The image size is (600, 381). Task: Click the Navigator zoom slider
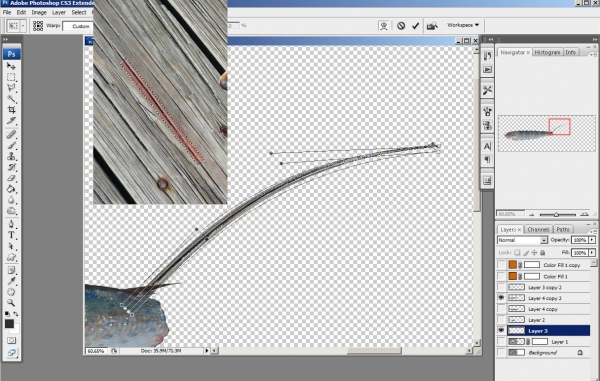click(557, 214)
